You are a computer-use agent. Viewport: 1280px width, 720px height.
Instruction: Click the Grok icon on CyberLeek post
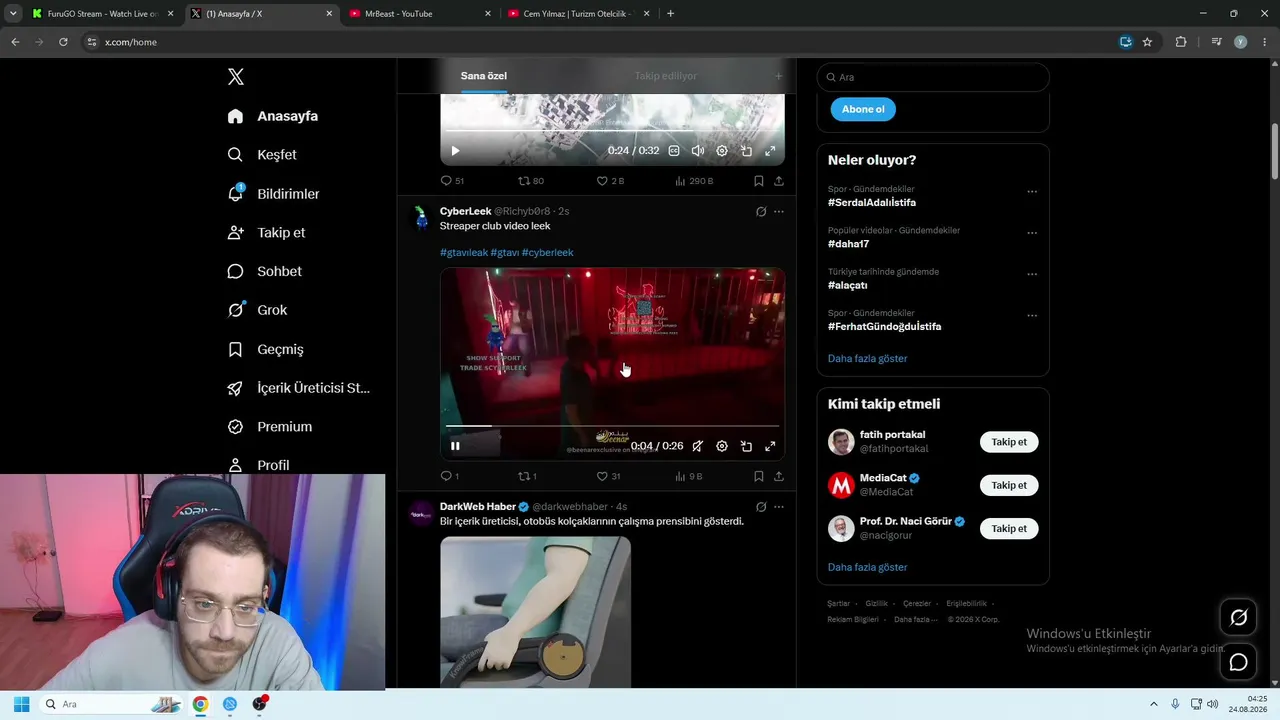(761, 212)
